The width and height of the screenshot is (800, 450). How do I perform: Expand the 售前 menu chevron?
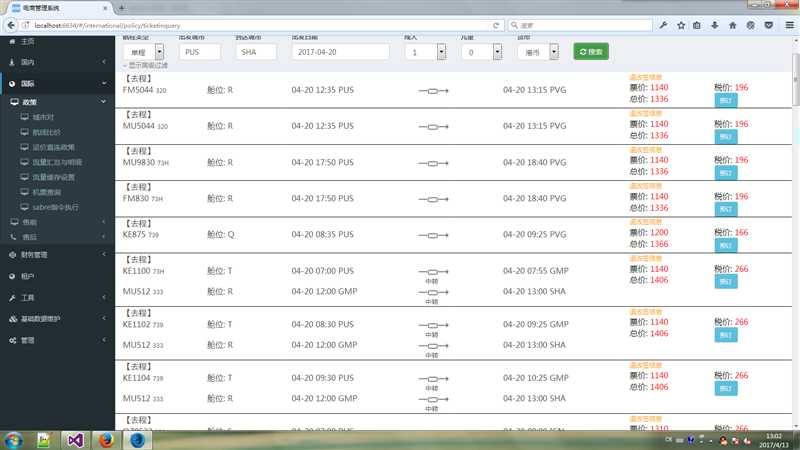click(104, 222)
